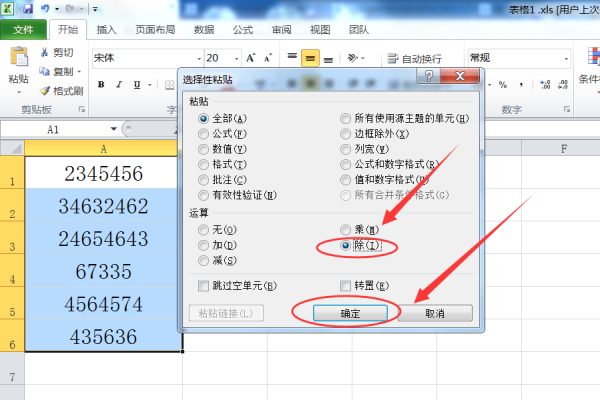The height and width of the screenshot is (400, 600).
Task: Open the font name dropdown 宋体
Action: click(x=199, y=59)
